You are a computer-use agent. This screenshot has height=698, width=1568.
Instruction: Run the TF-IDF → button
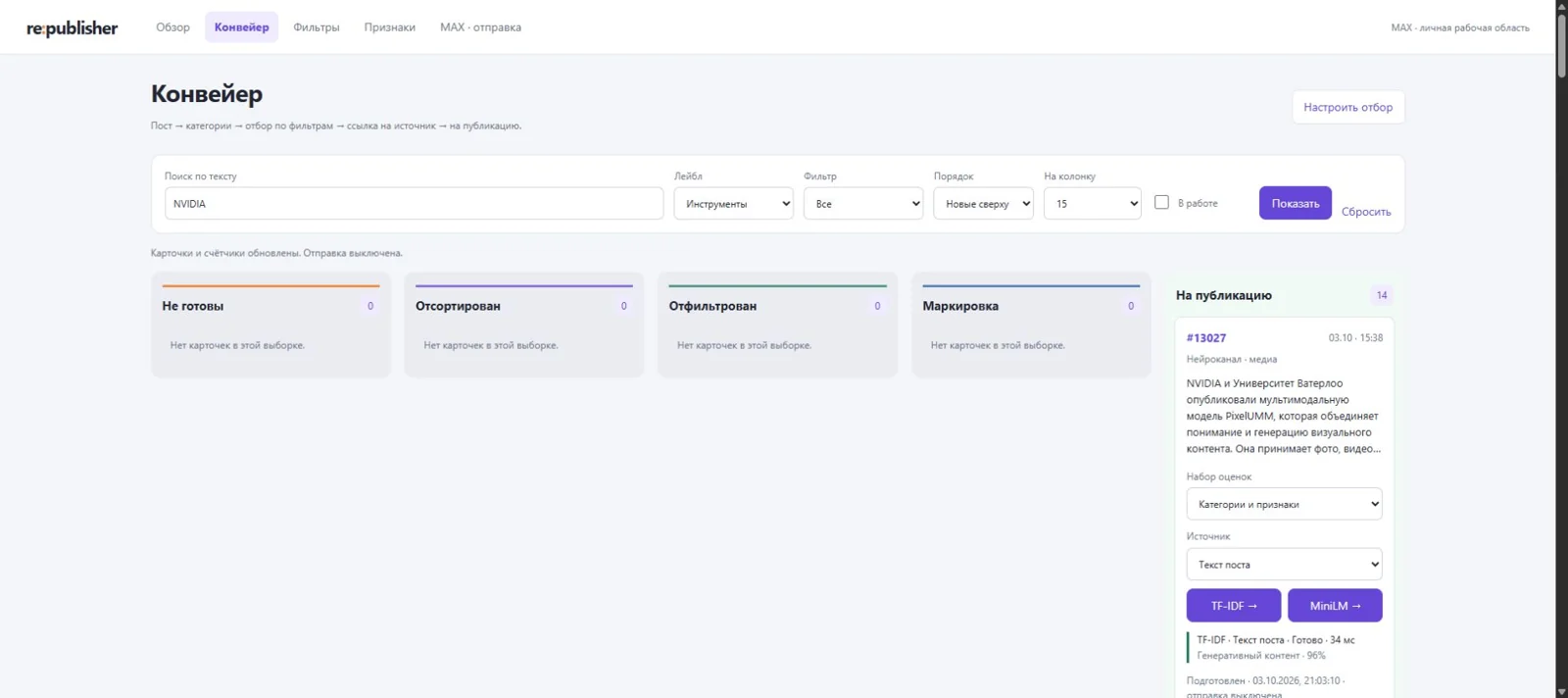point(1234,606)
